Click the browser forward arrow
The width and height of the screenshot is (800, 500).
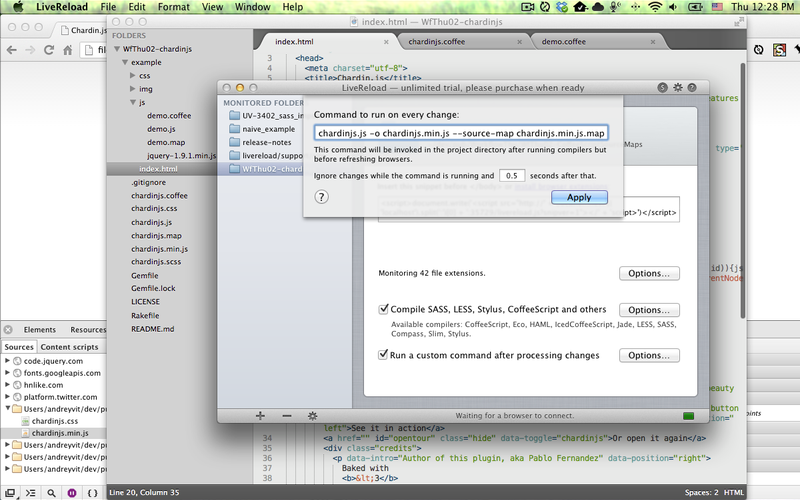[x=30, y=50]
